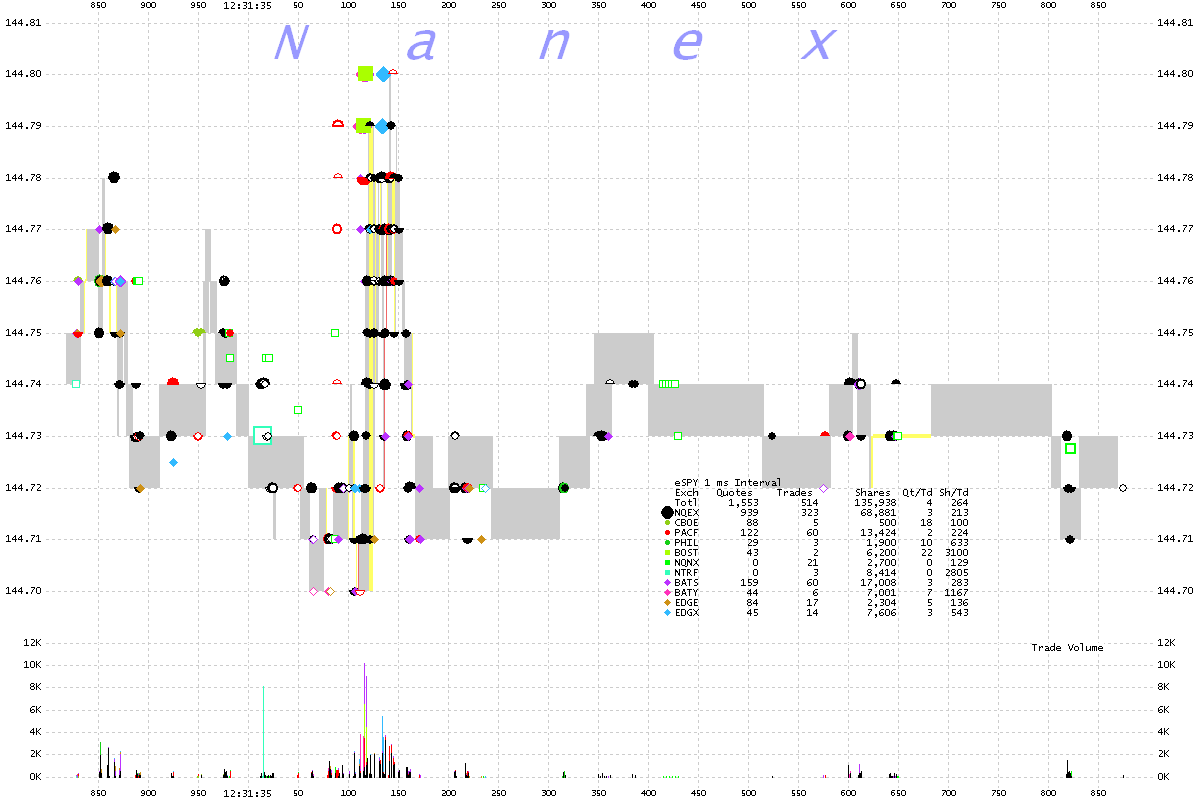Screen dimensions: 1200x800
Task: Click the NQEX black circle legend marker
Action: point(666,512)
